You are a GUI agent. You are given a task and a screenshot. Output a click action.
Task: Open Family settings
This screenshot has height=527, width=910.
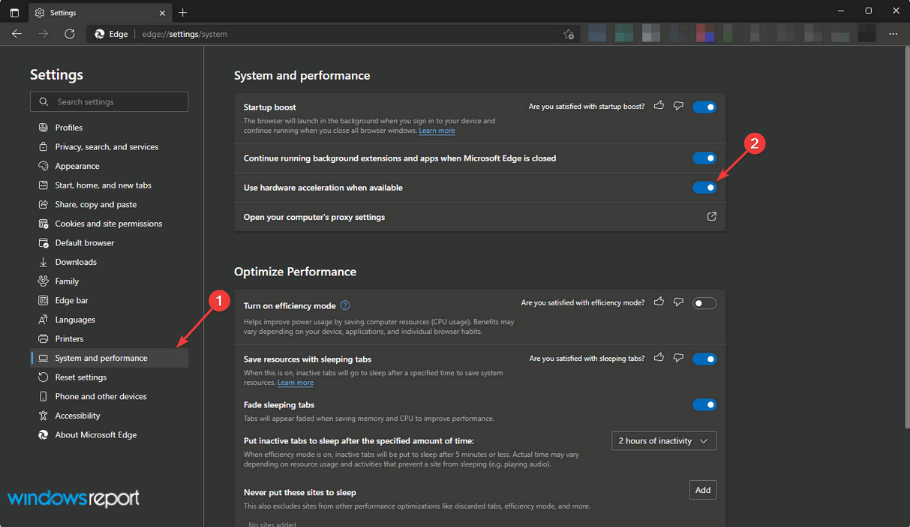point(109,281)
